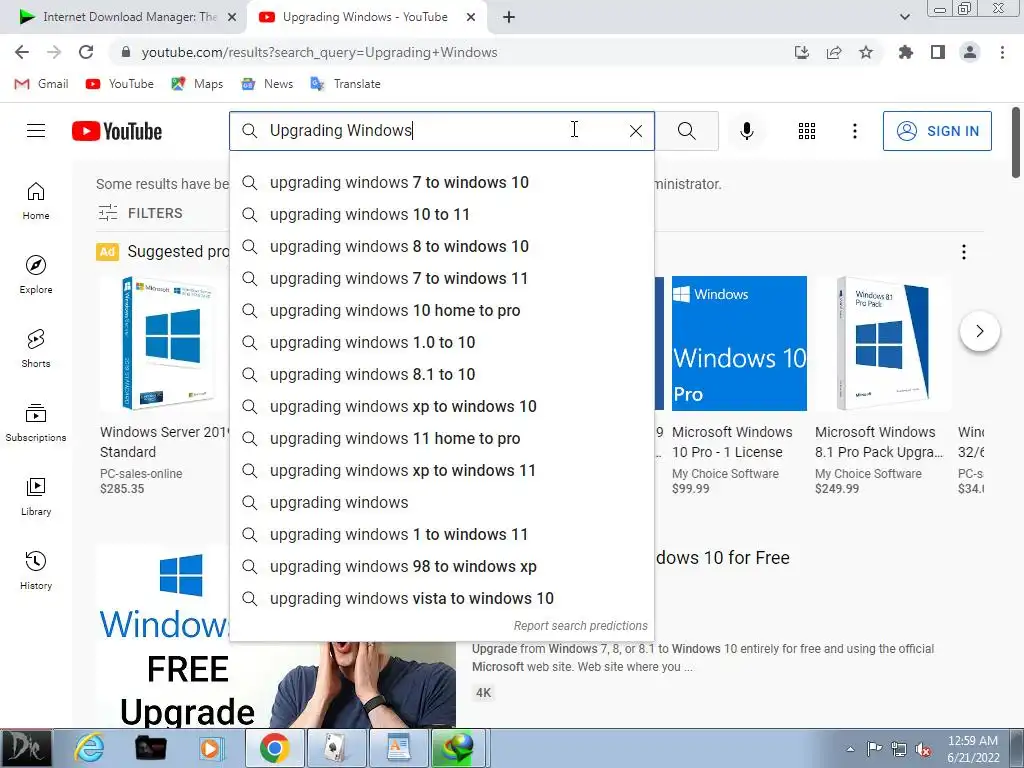
Task: Open Windows 10 Pro product thumbnail
Action: [739, 344]
